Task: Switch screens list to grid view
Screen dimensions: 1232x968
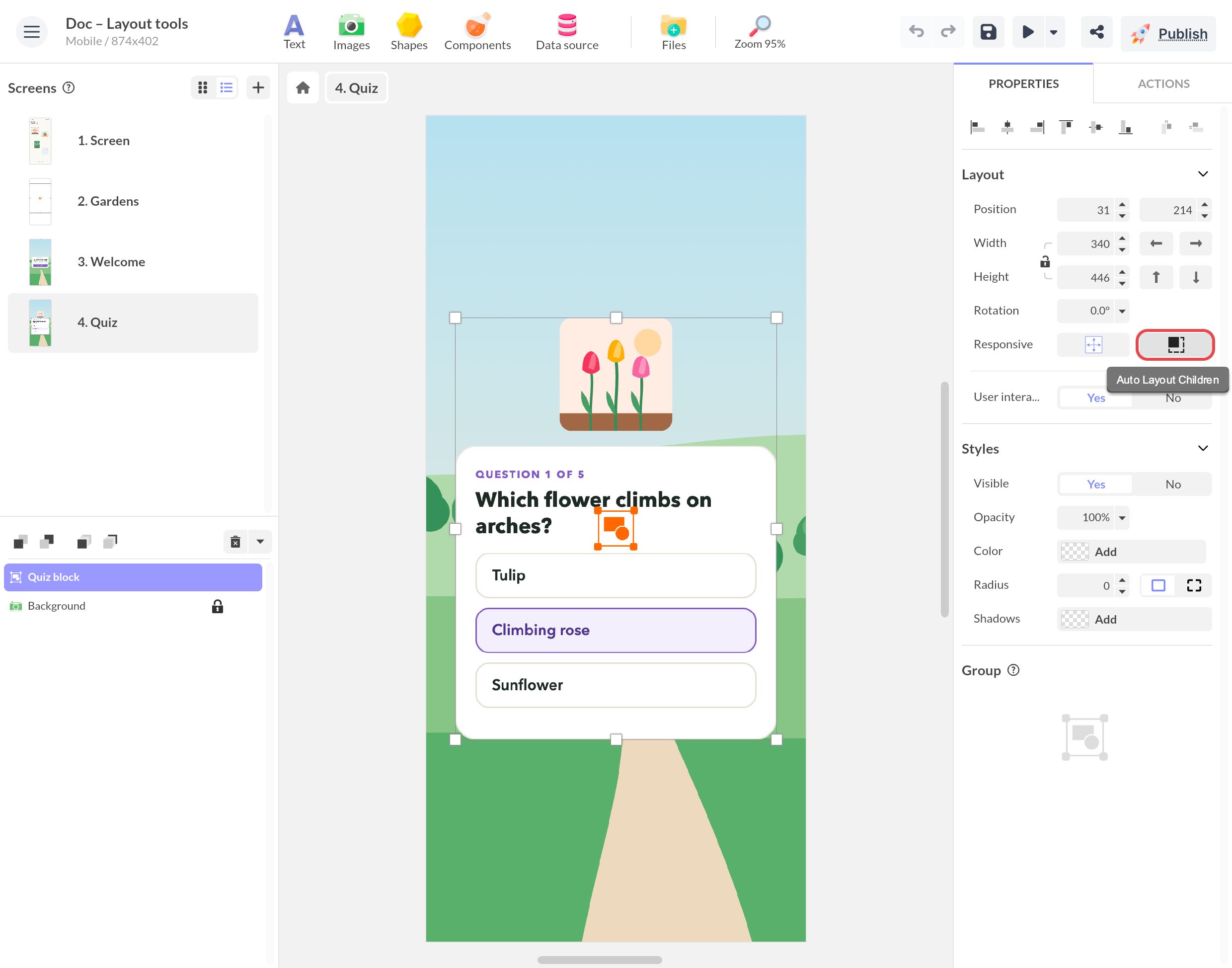Action: tap(203, 87)
